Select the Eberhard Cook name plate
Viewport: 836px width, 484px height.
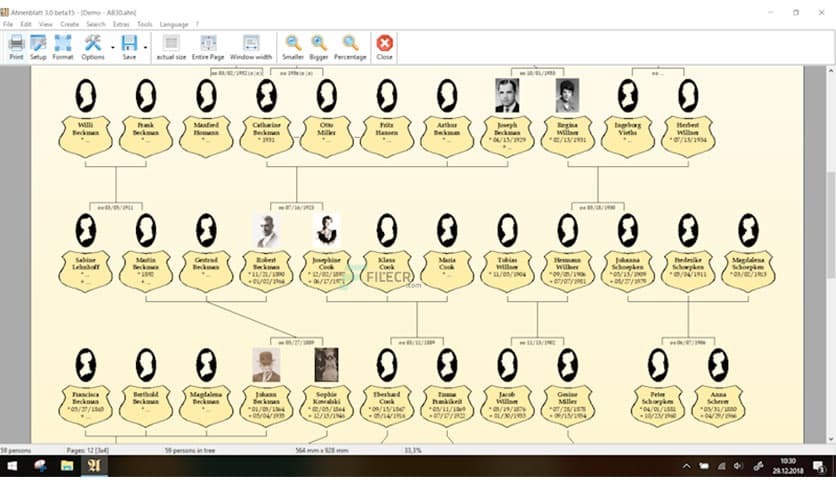click(387, 405)
